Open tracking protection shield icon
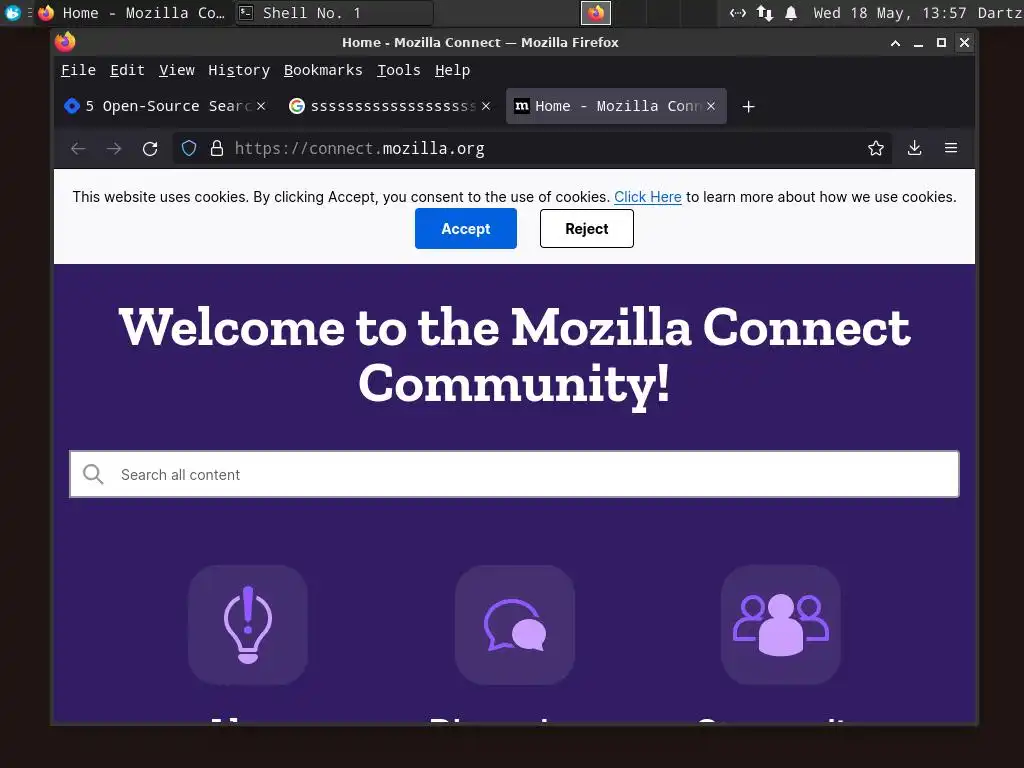Screen dimensions: 1024x768 [189, 149]
